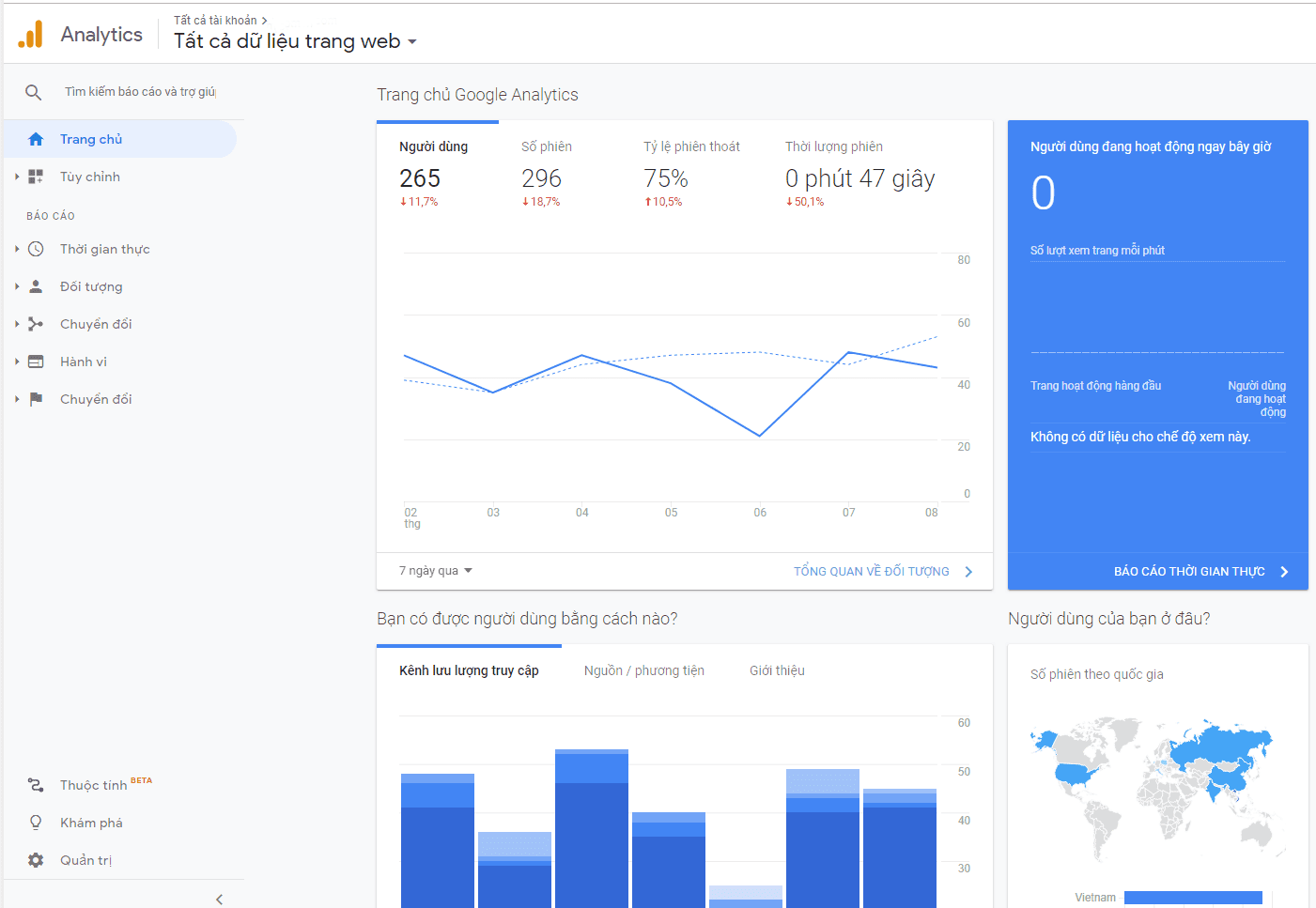Click the Đối tượng person icon
Image resolution: width=1316 pixels, height=908 pixels.
[x=36, y=286]
